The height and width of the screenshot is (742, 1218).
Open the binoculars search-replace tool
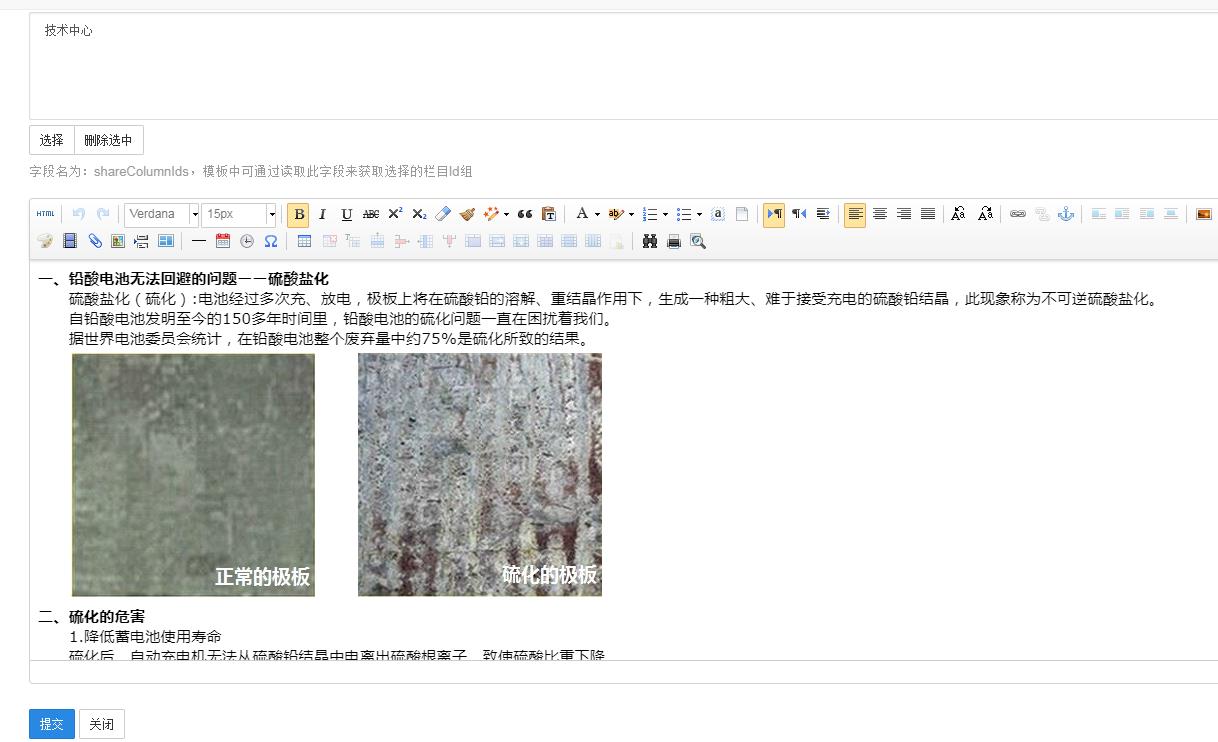pyautogui.click(x=650, y=241)
